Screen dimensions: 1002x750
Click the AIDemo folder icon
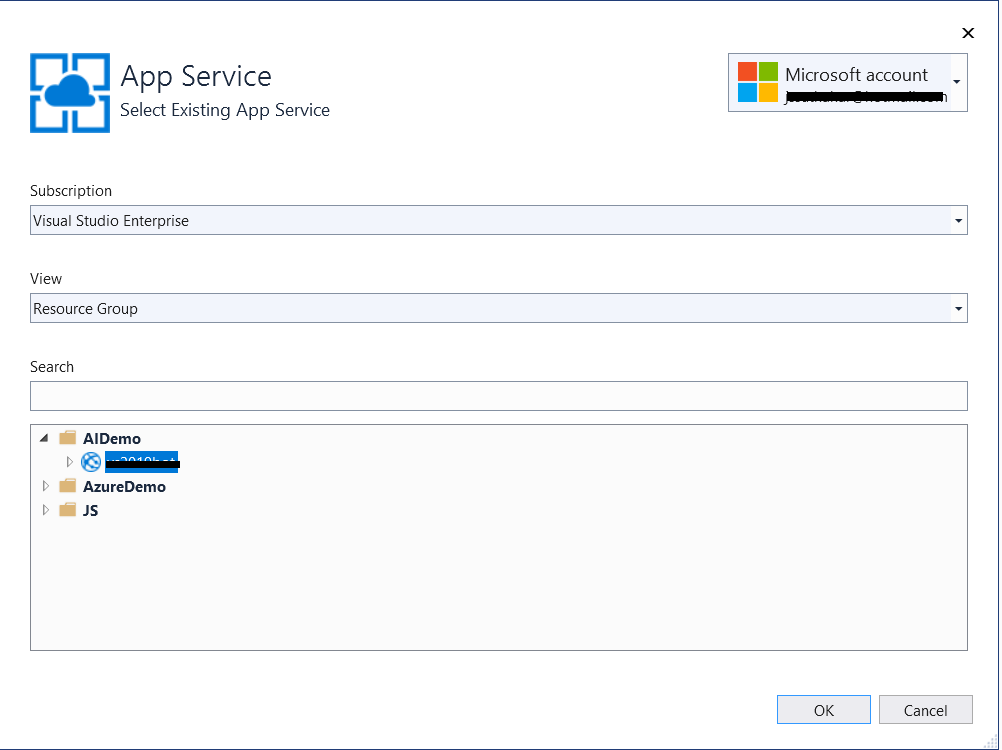tap(68, 438)
